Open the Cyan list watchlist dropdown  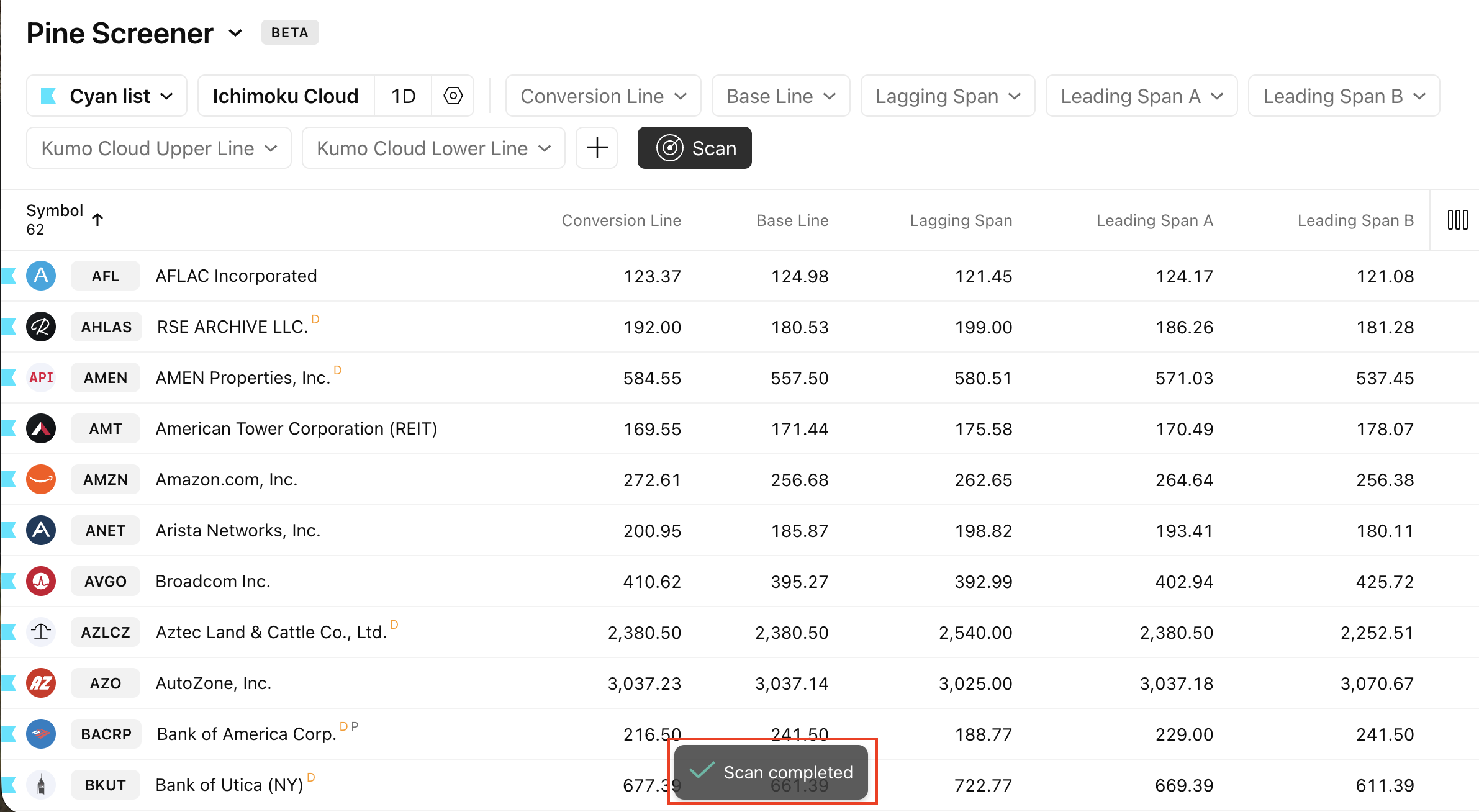point(107,96)
